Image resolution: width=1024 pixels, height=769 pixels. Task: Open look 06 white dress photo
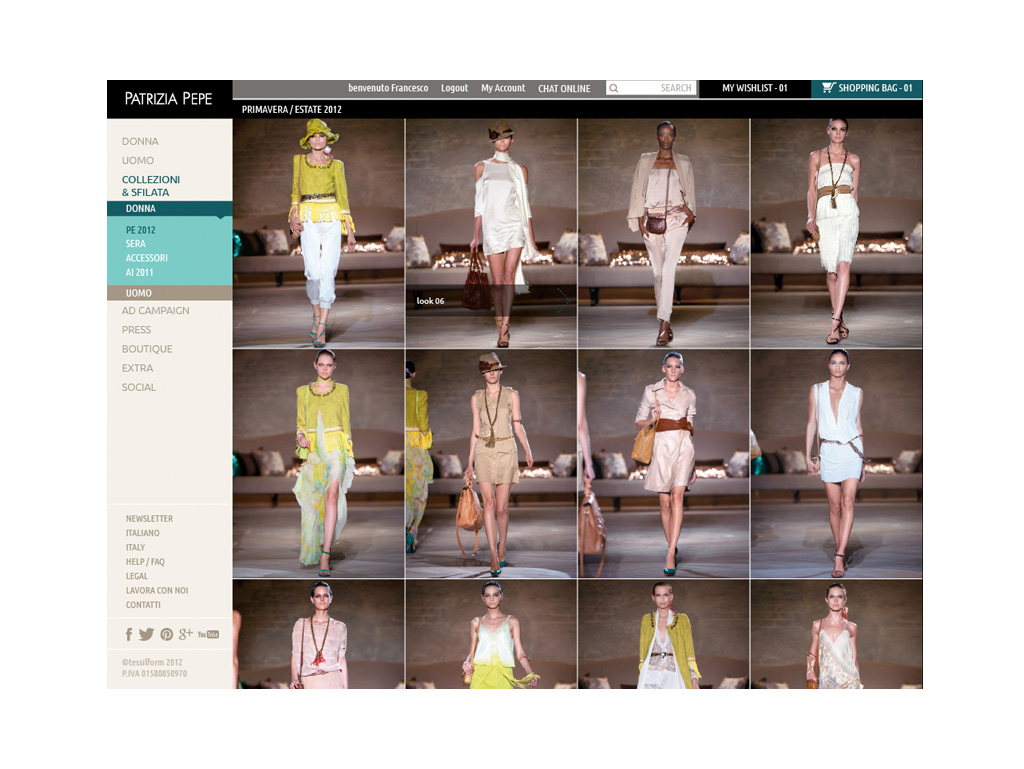pyautogui.click(x=491, y=233)
